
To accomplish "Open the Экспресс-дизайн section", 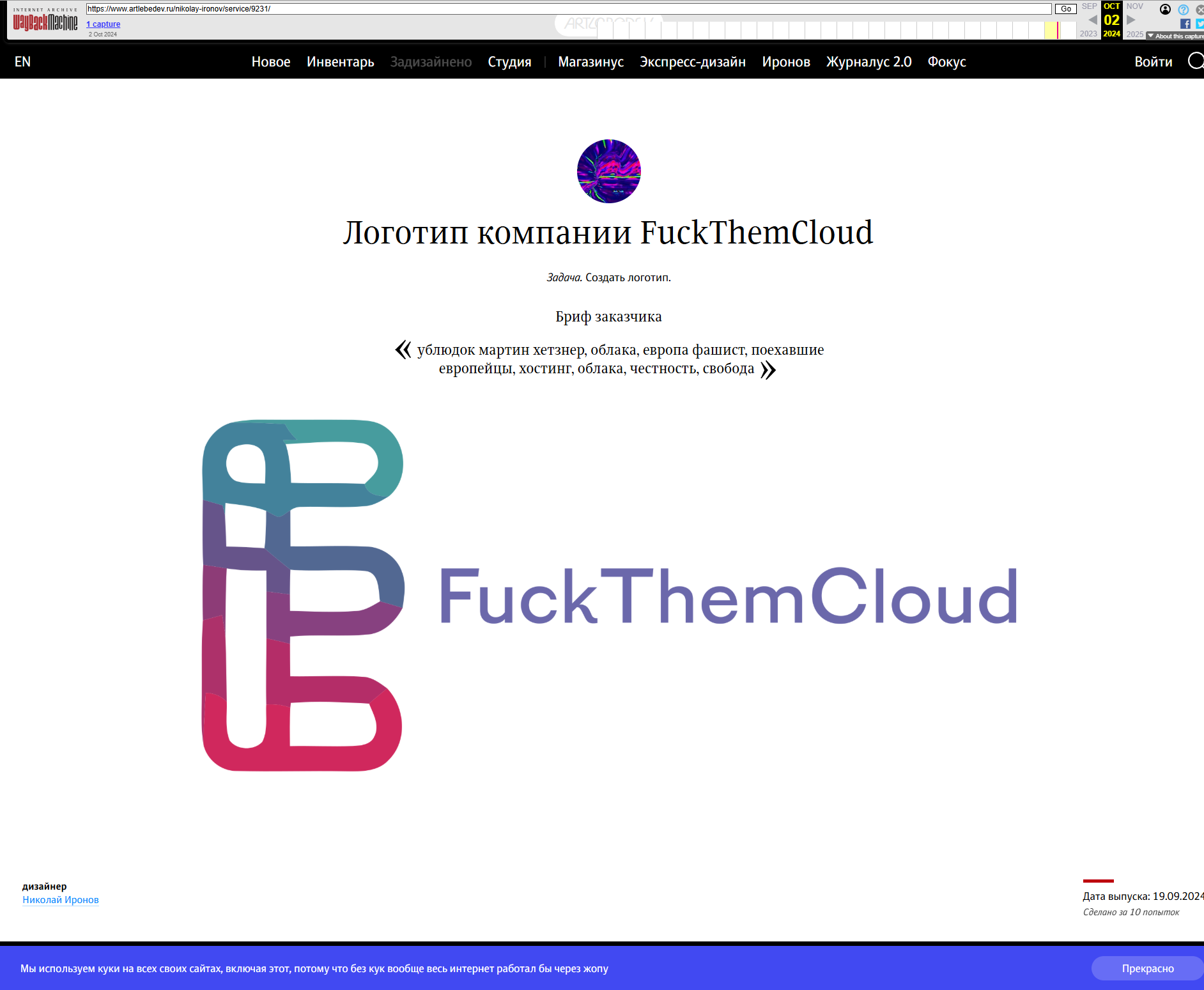I will 693,62.
